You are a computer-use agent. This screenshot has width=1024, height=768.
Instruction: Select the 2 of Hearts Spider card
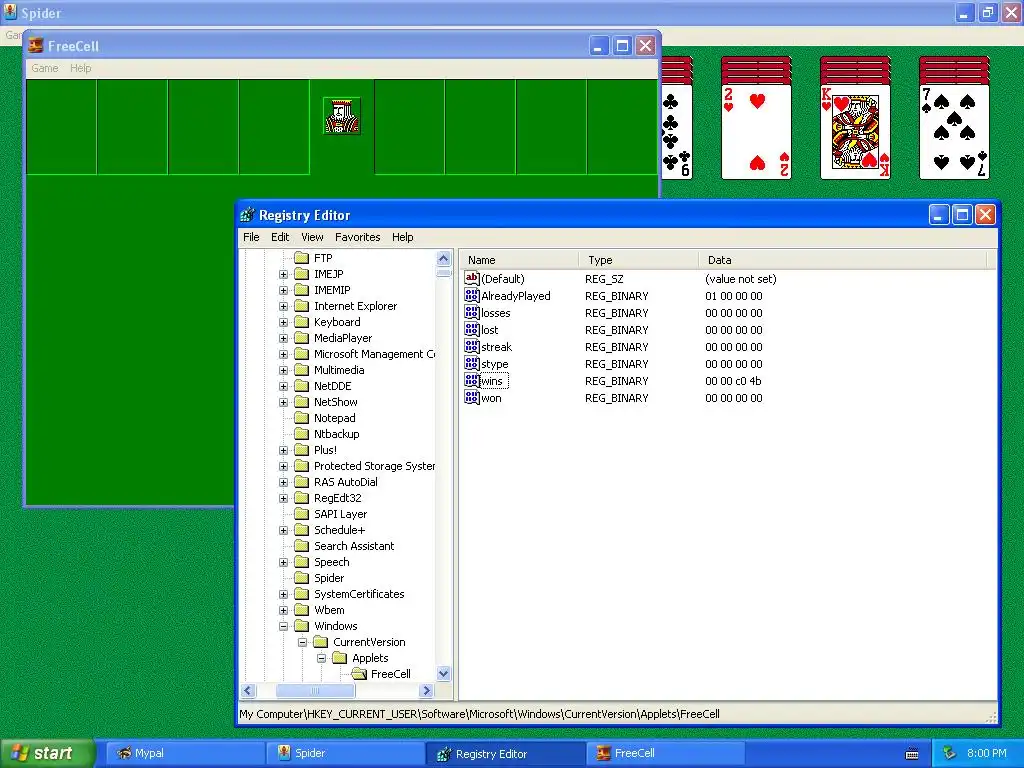756,132
